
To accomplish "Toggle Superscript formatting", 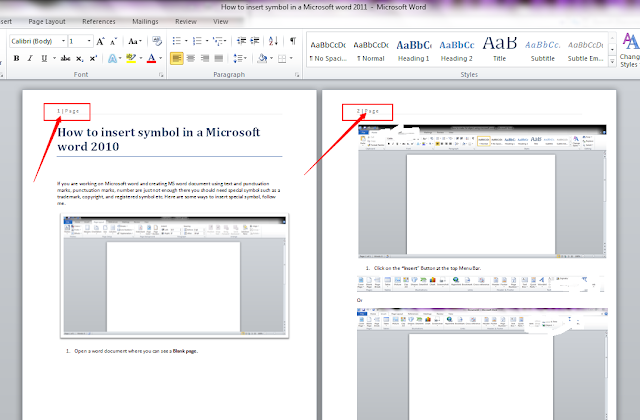I will [93, 58].
